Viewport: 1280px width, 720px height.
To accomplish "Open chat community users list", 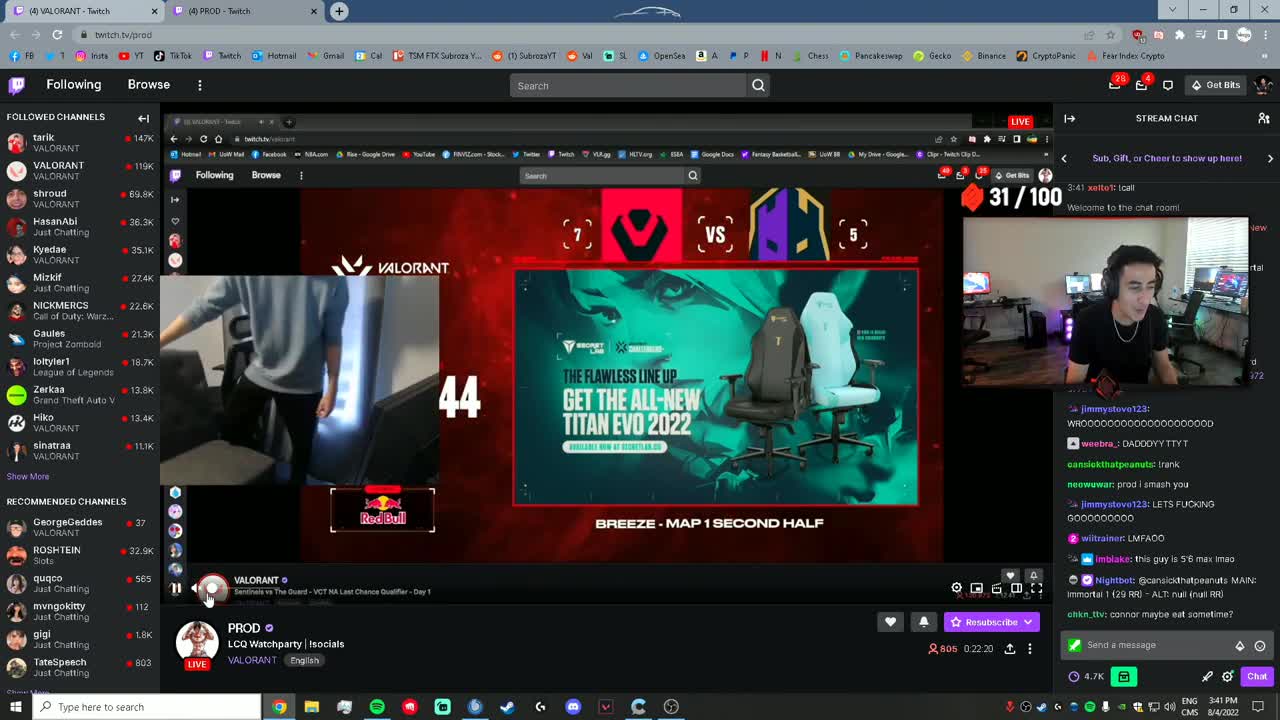I will click(1263, 118).
